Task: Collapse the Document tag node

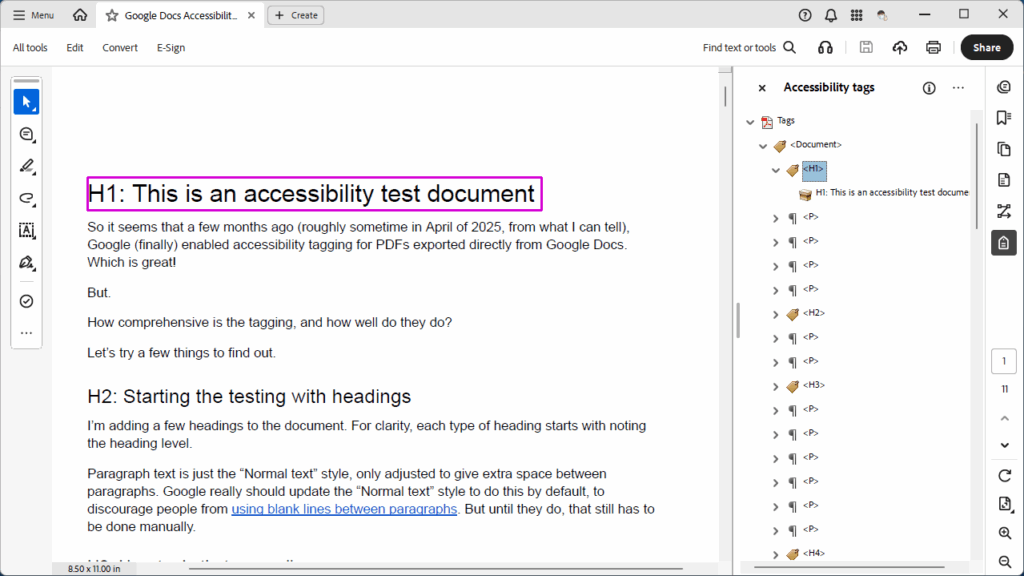Action: click(x=763, y=146)
